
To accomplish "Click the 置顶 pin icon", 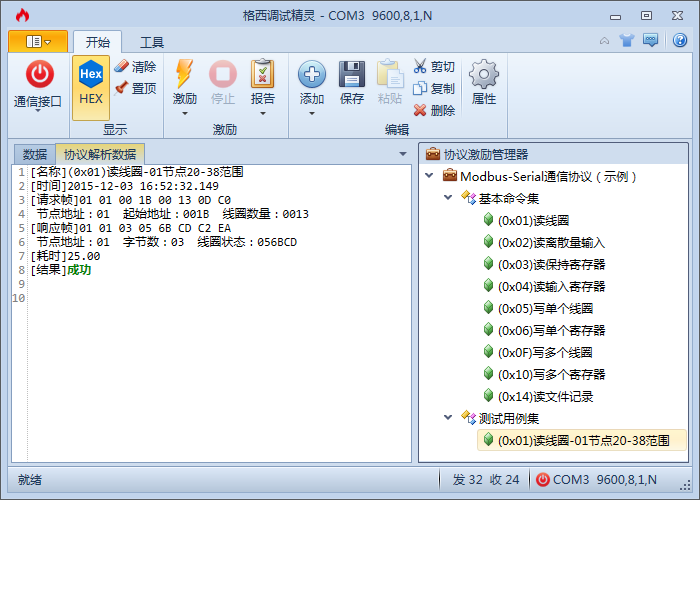I will [x=121, y=88].
